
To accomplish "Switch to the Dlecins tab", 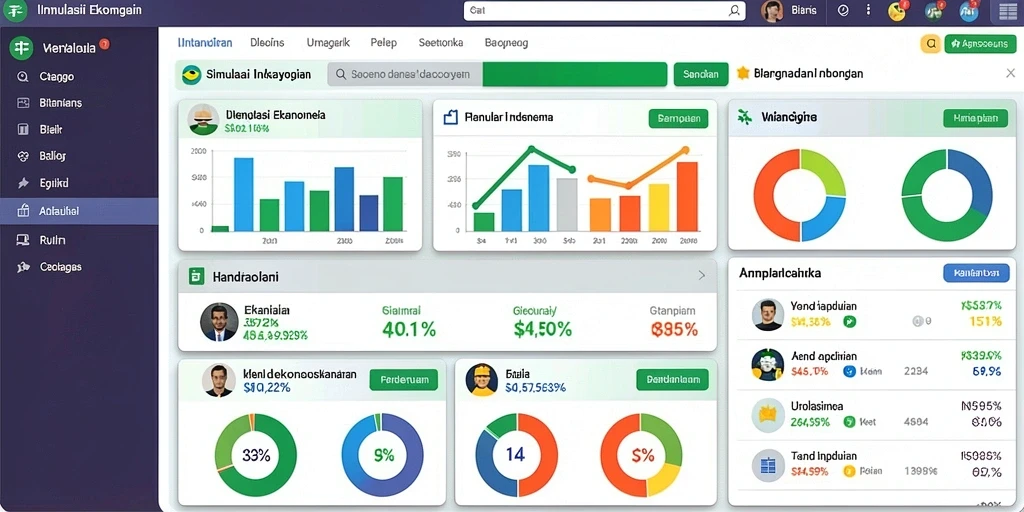I will (267, 42).
